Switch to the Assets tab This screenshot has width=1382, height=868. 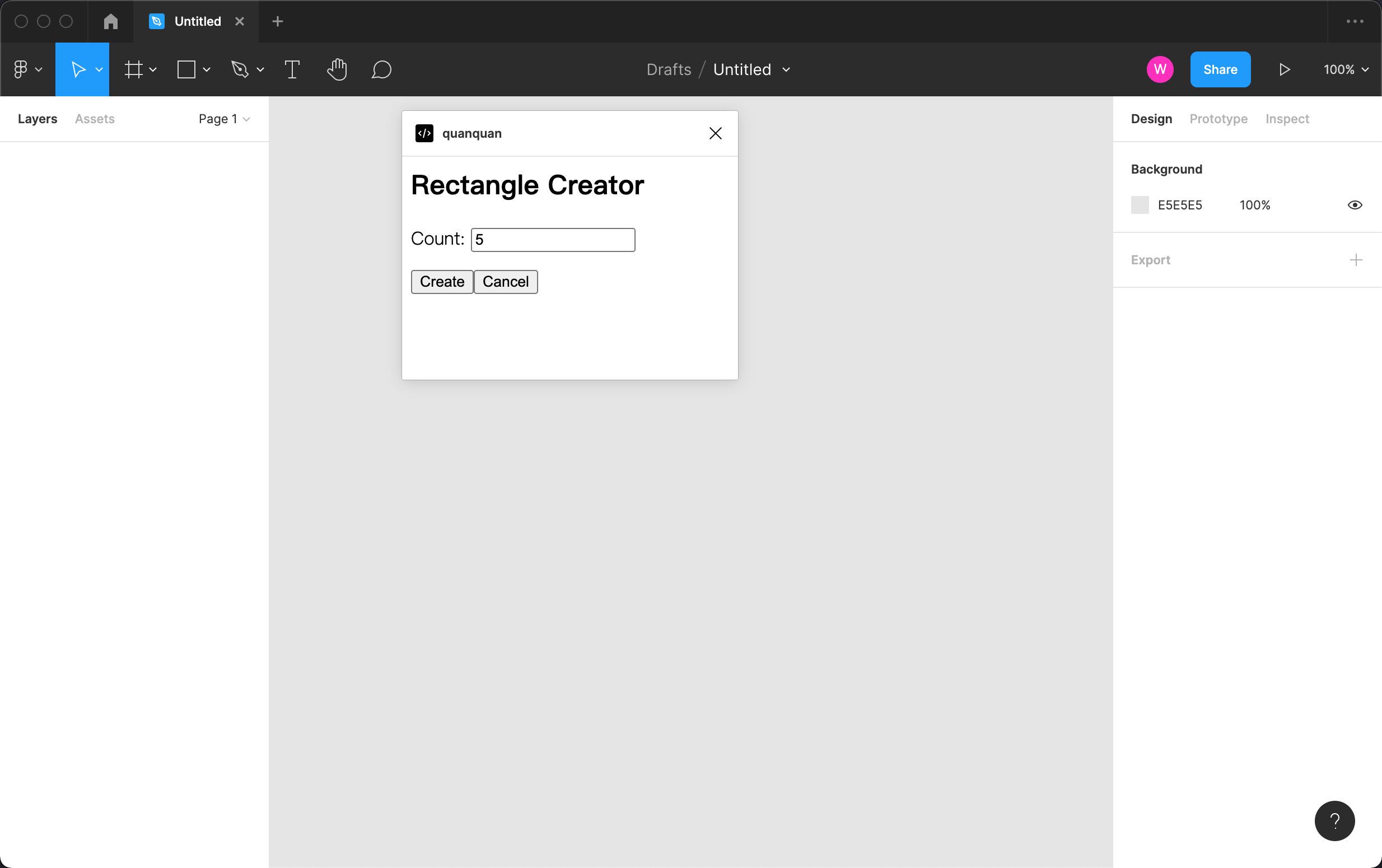click(x=95, y=119)
